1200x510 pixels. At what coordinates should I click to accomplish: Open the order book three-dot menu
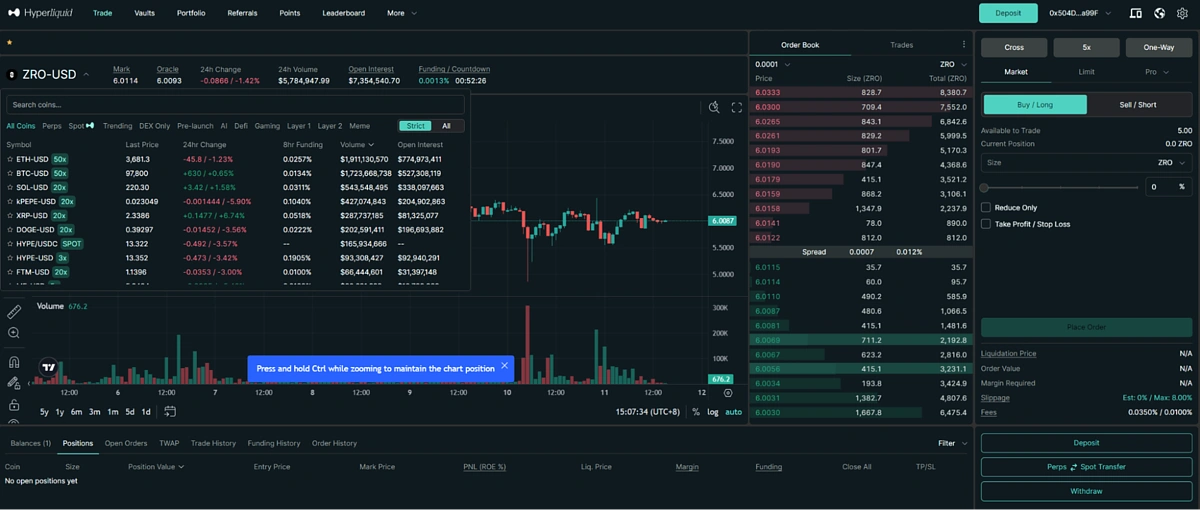point(964,45)
